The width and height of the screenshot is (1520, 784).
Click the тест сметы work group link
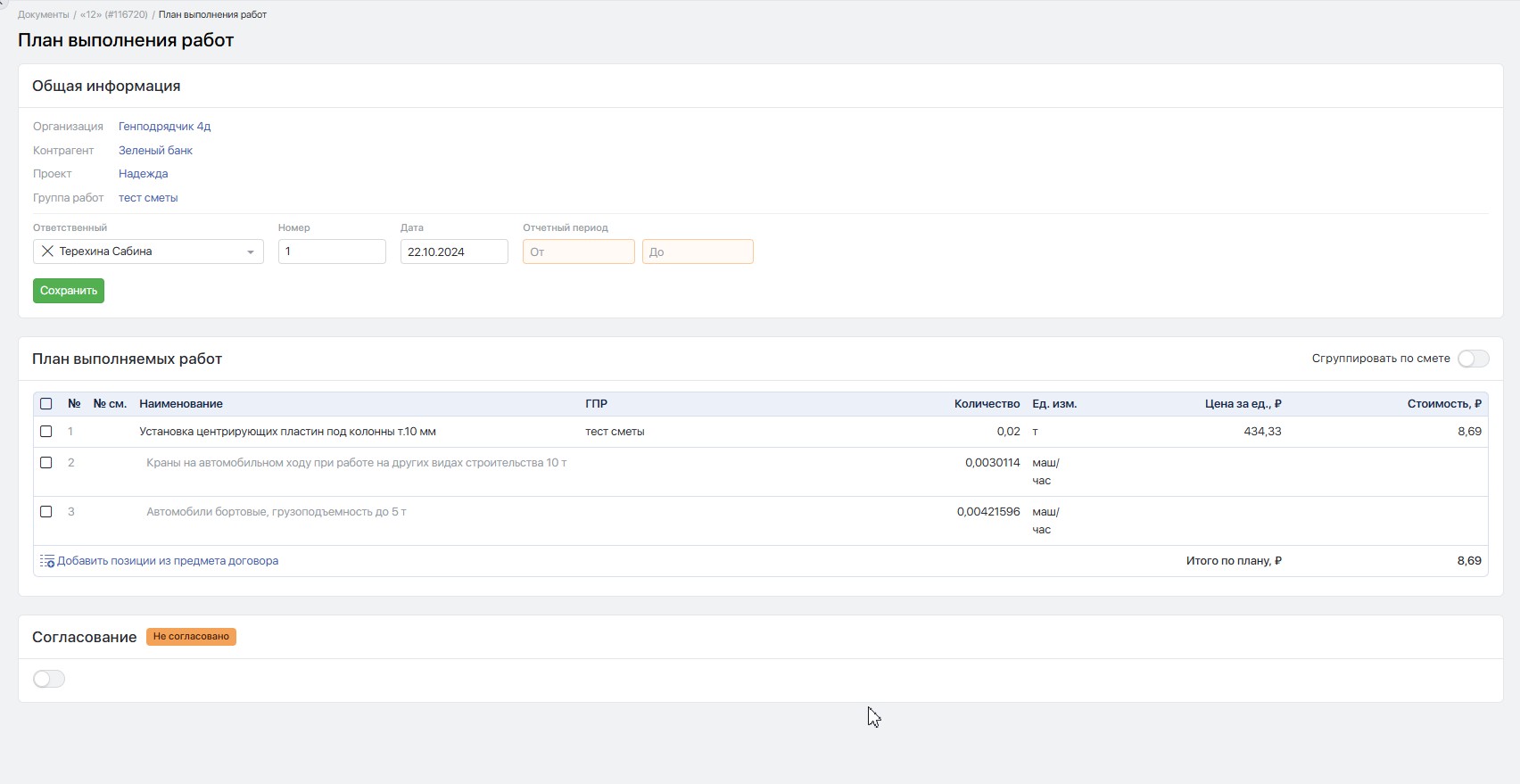pos(148,198)
